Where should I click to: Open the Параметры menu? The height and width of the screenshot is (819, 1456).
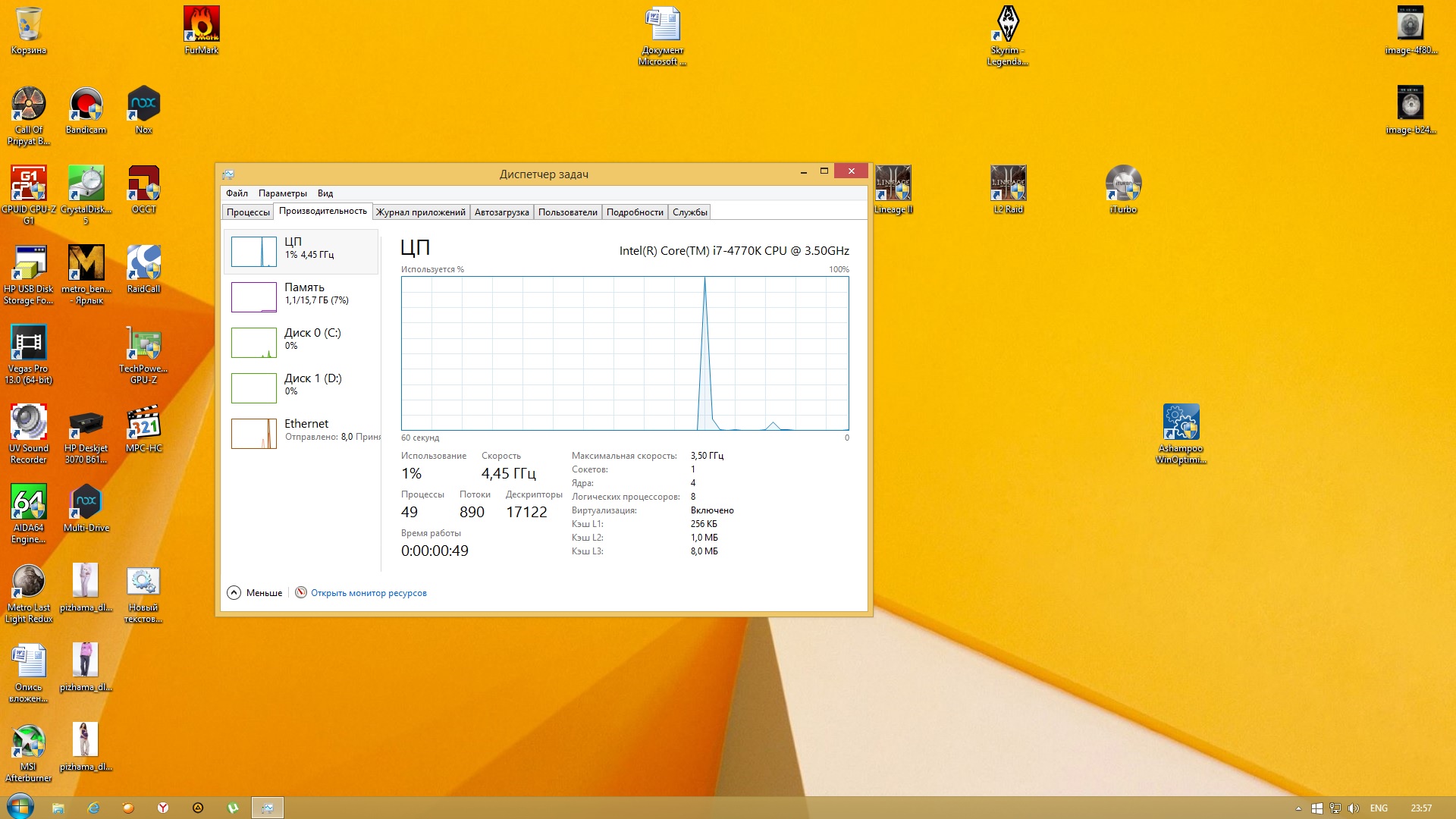[x=282, y=193]
